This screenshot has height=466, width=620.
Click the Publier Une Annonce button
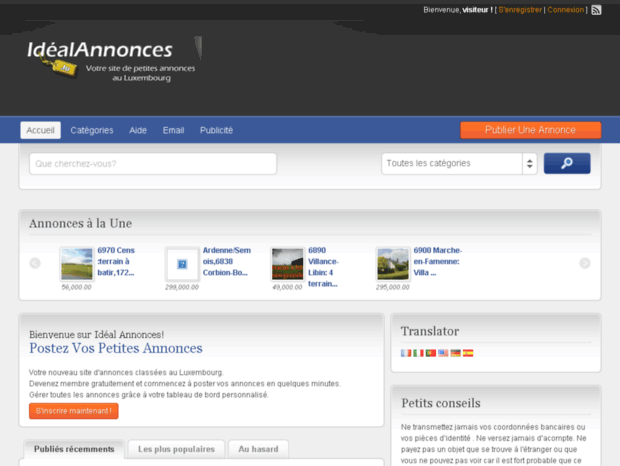click(x=531, y=130)
